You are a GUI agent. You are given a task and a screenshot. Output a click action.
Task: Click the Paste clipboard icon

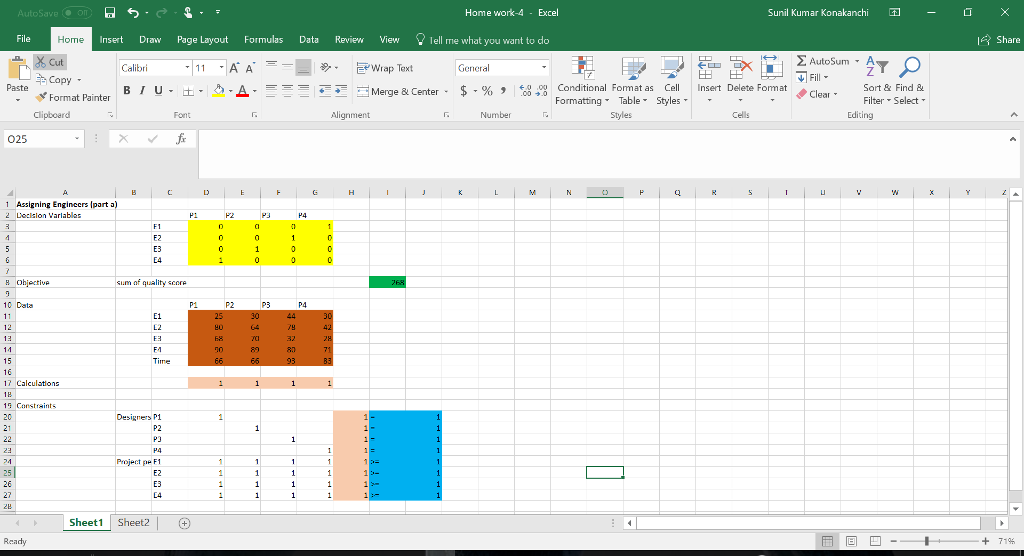[x=17, y=69]
